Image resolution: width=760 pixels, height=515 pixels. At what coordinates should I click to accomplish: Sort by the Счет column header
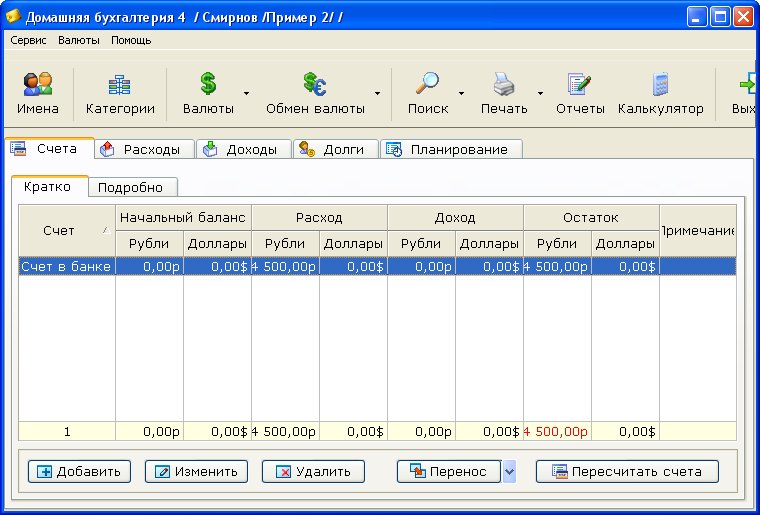point(67,231)
